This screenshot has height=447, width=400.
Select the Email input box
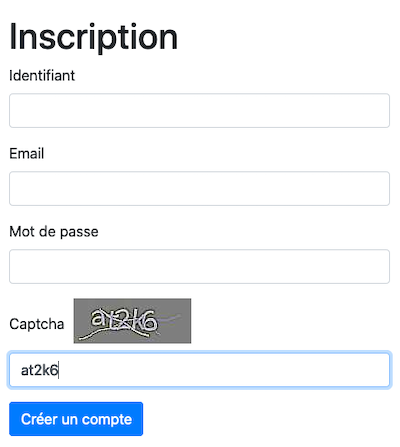point(199,189)
